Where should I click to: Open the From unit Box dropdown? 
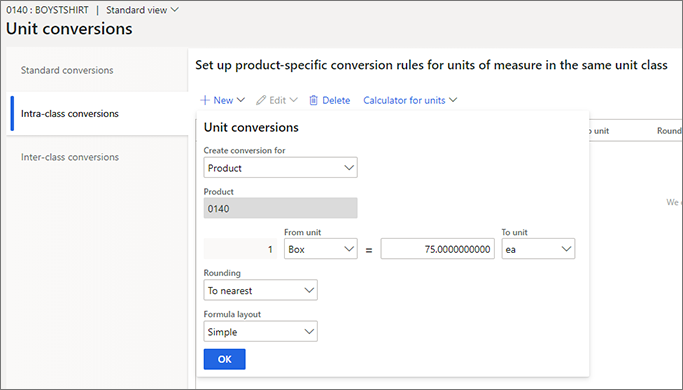321,249
